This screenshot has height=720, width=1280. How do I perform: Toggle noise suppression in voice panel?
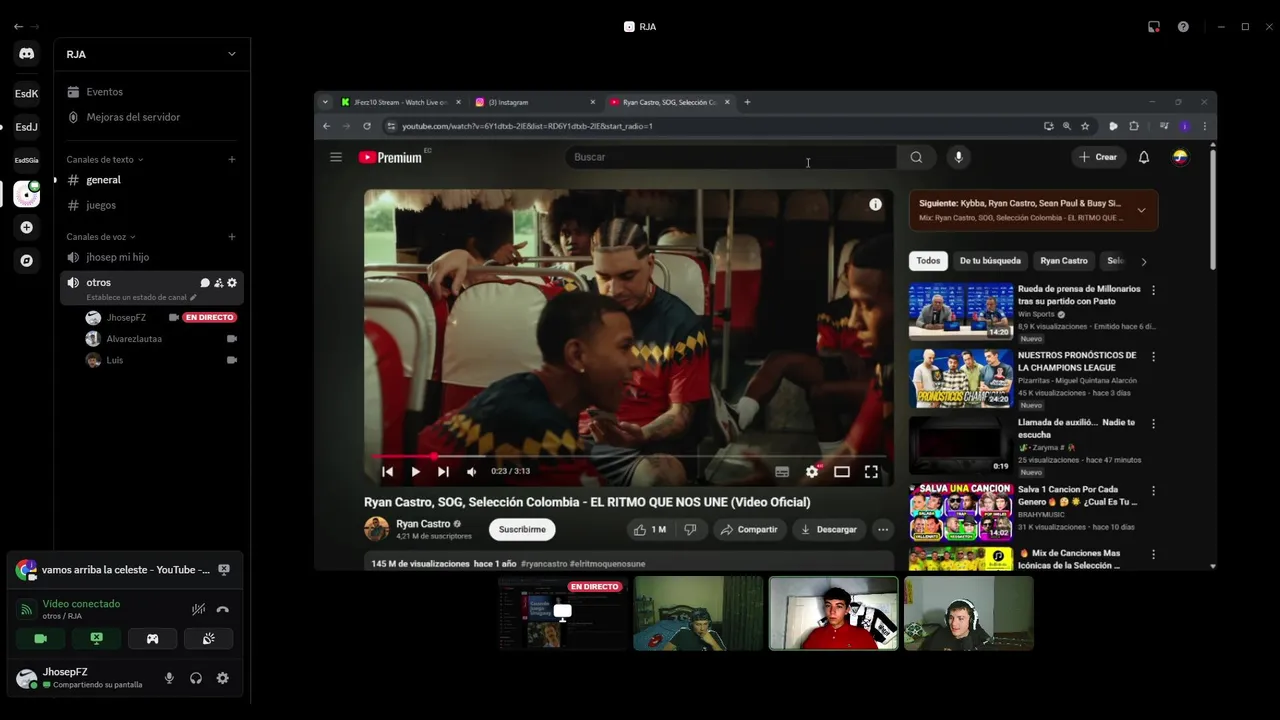[x=199, y=609]
